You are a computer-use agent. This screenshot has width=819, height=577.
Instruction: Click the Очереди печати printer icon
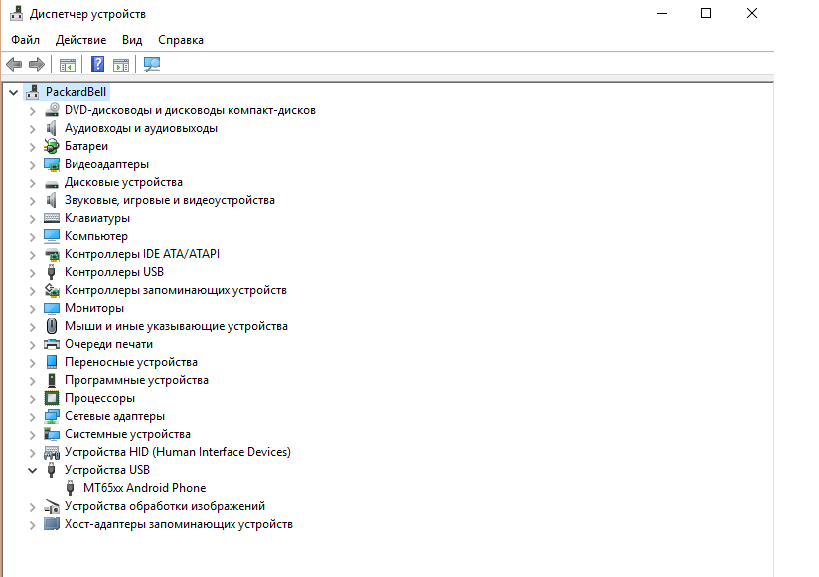point(52,344)
